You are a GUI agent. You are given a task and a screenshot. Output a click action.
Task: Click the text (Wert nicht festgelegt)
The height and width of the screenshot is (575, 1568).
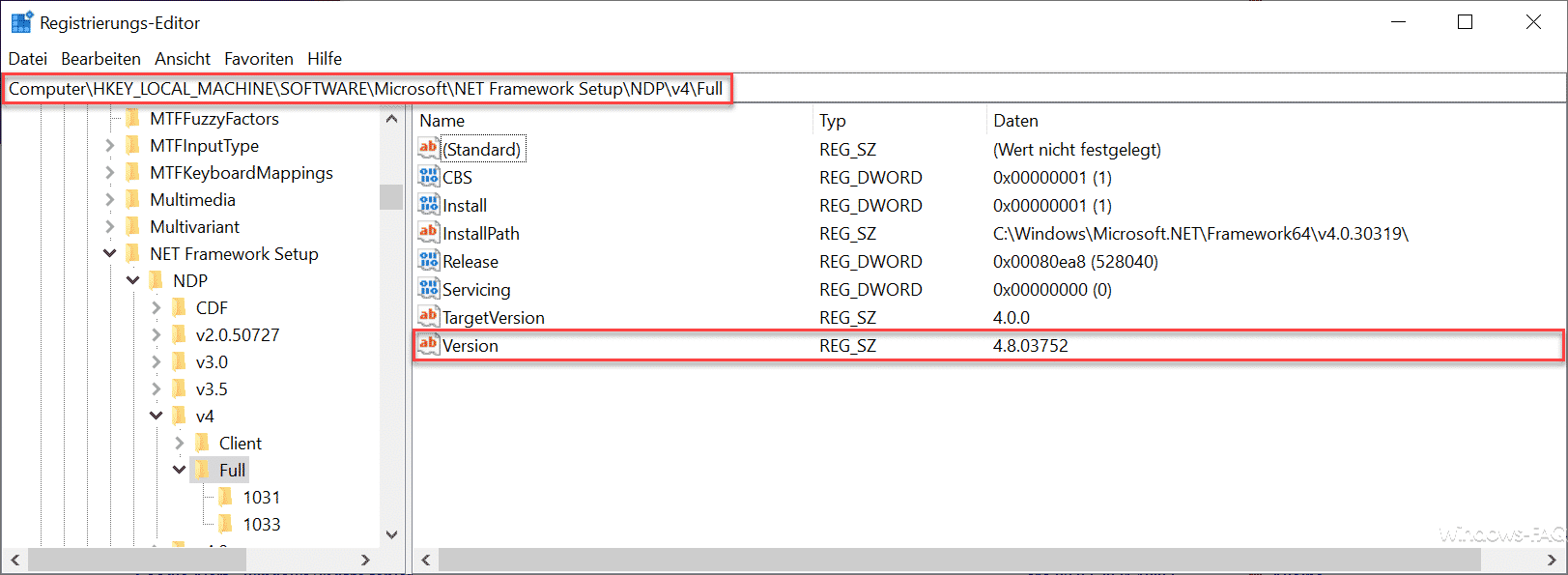[x=1077, y=150]
